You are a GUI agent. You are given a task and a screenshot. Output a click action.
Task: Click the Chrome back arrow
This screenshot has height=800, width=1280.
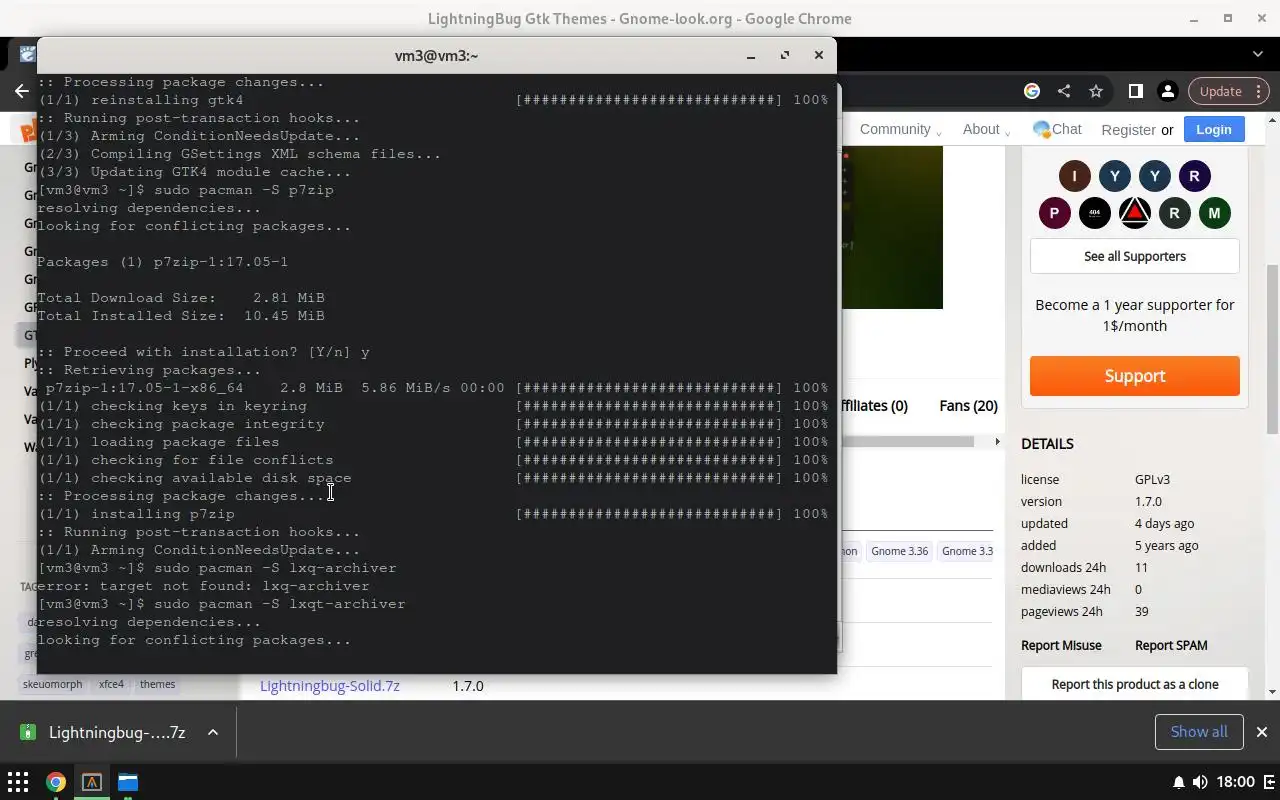click(22, 91)
